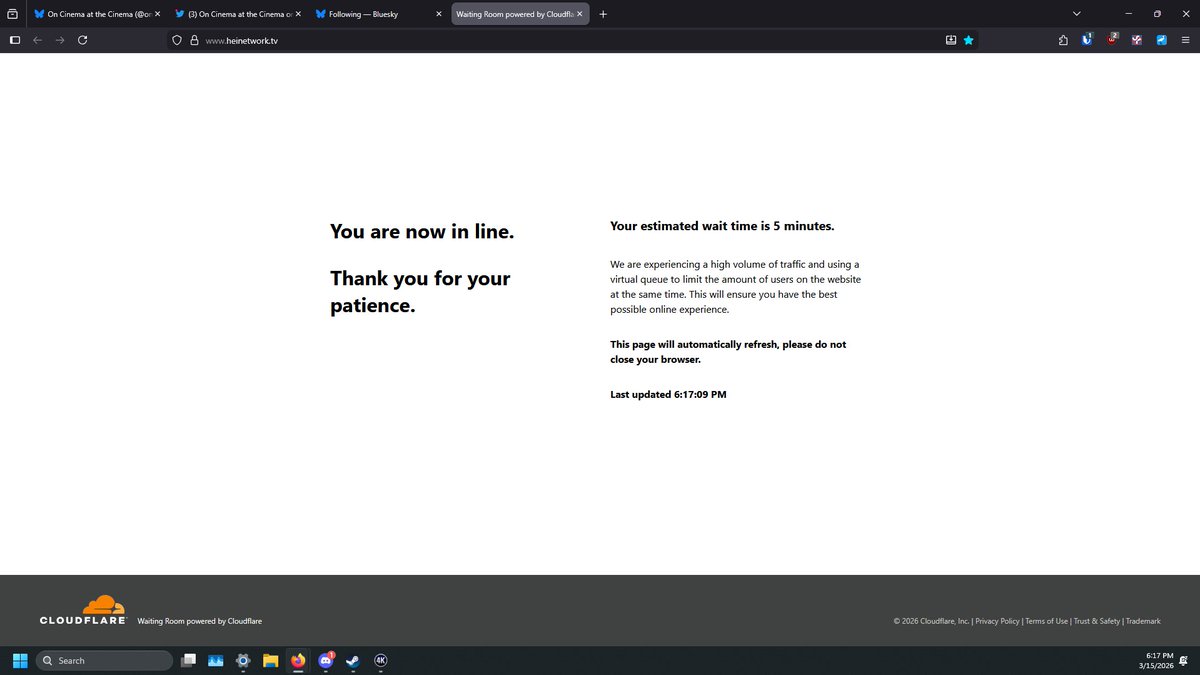Viewport: 1200px width, 675px height.
Task: Switch to (3) On Cinema Twitter tab
Action: (x=237, y=14)
